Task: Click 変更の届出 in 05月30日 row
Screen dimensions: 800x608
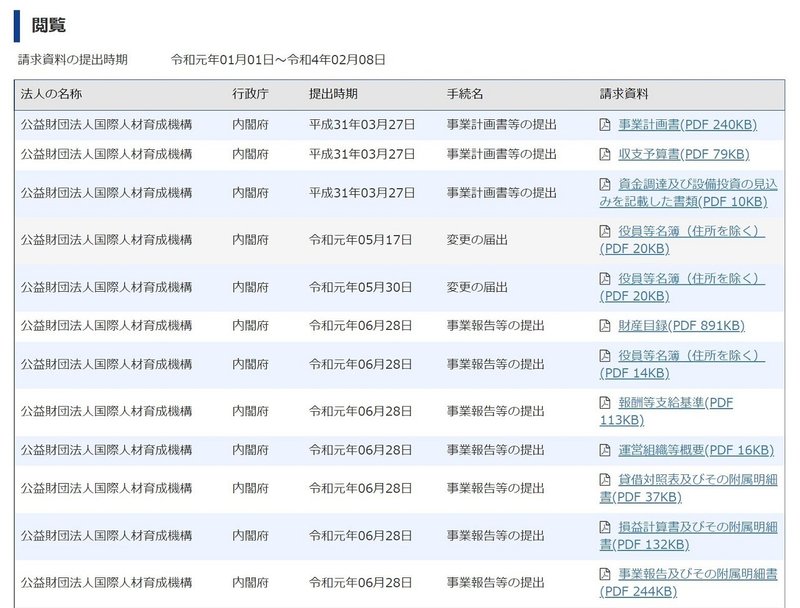Action: 477,287
